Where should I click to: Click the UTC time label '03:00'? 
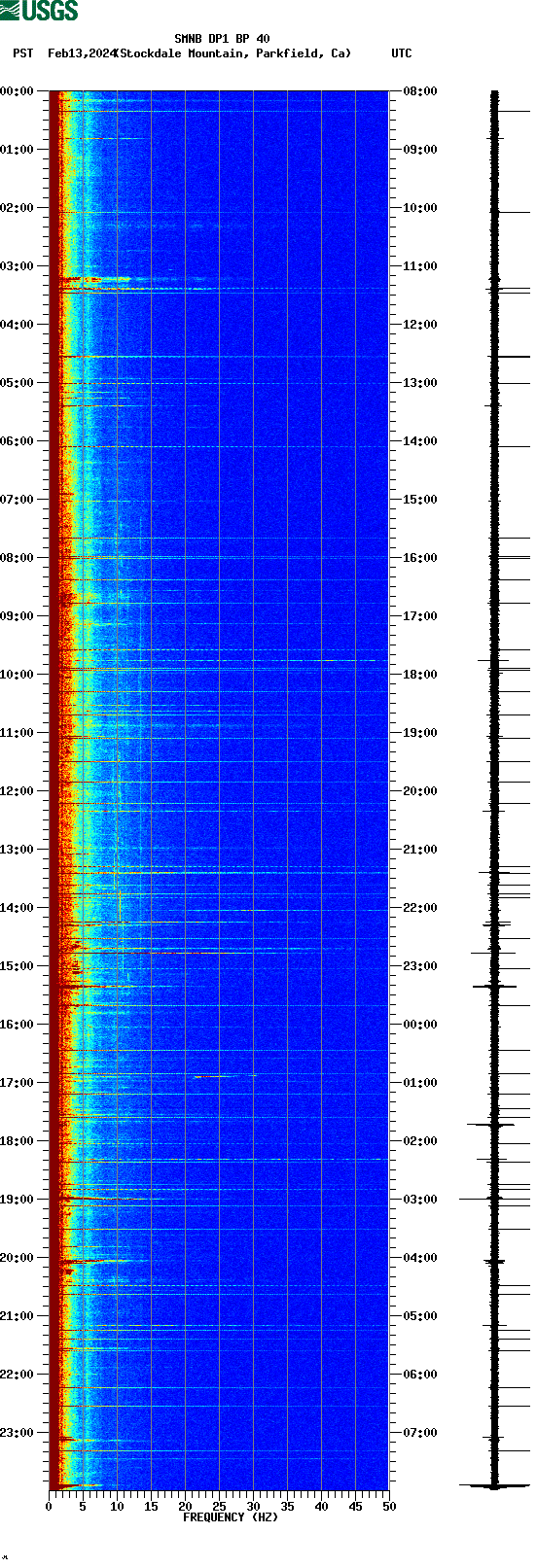click(420, 1200)
